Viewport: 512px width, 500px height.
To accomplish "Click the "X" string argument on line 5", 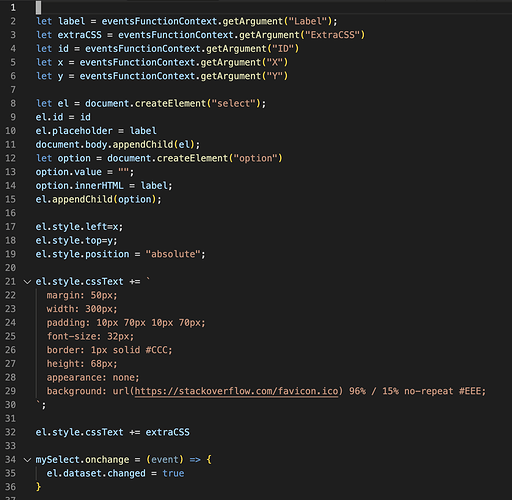I will tap(275, 62).
